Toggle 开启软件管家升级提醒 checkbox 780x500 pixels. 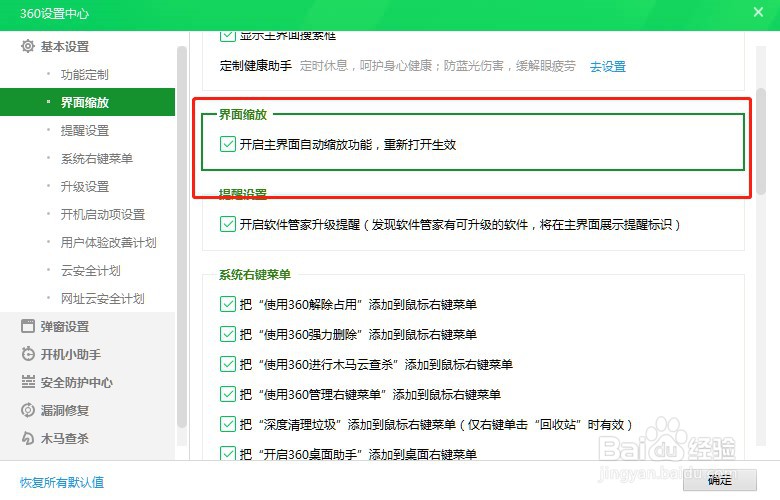click(x=227, y=224)
